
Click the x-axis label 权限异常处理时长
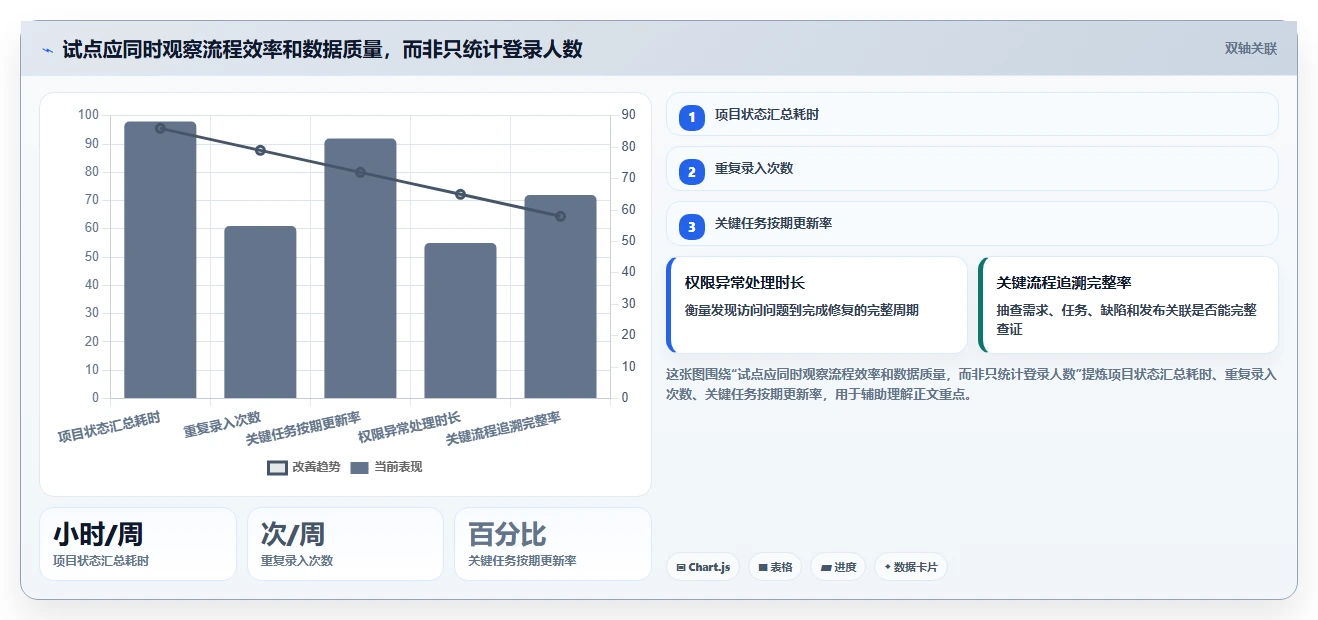point(409,427)
